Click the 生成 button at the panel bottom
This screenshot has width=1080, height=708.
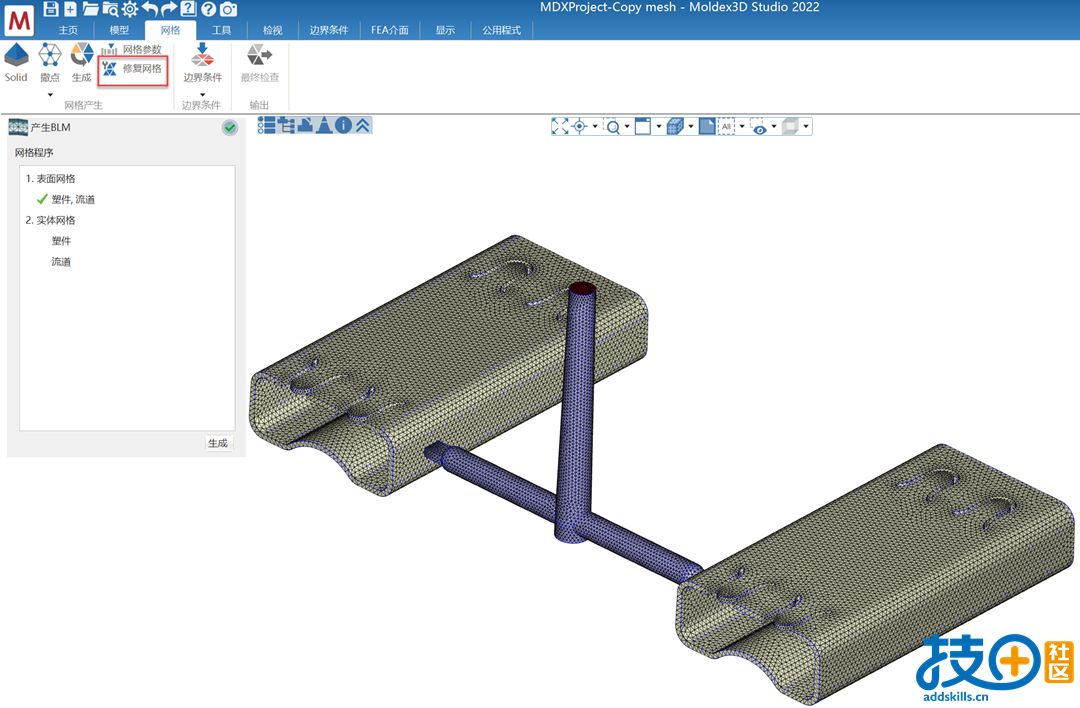218,443
